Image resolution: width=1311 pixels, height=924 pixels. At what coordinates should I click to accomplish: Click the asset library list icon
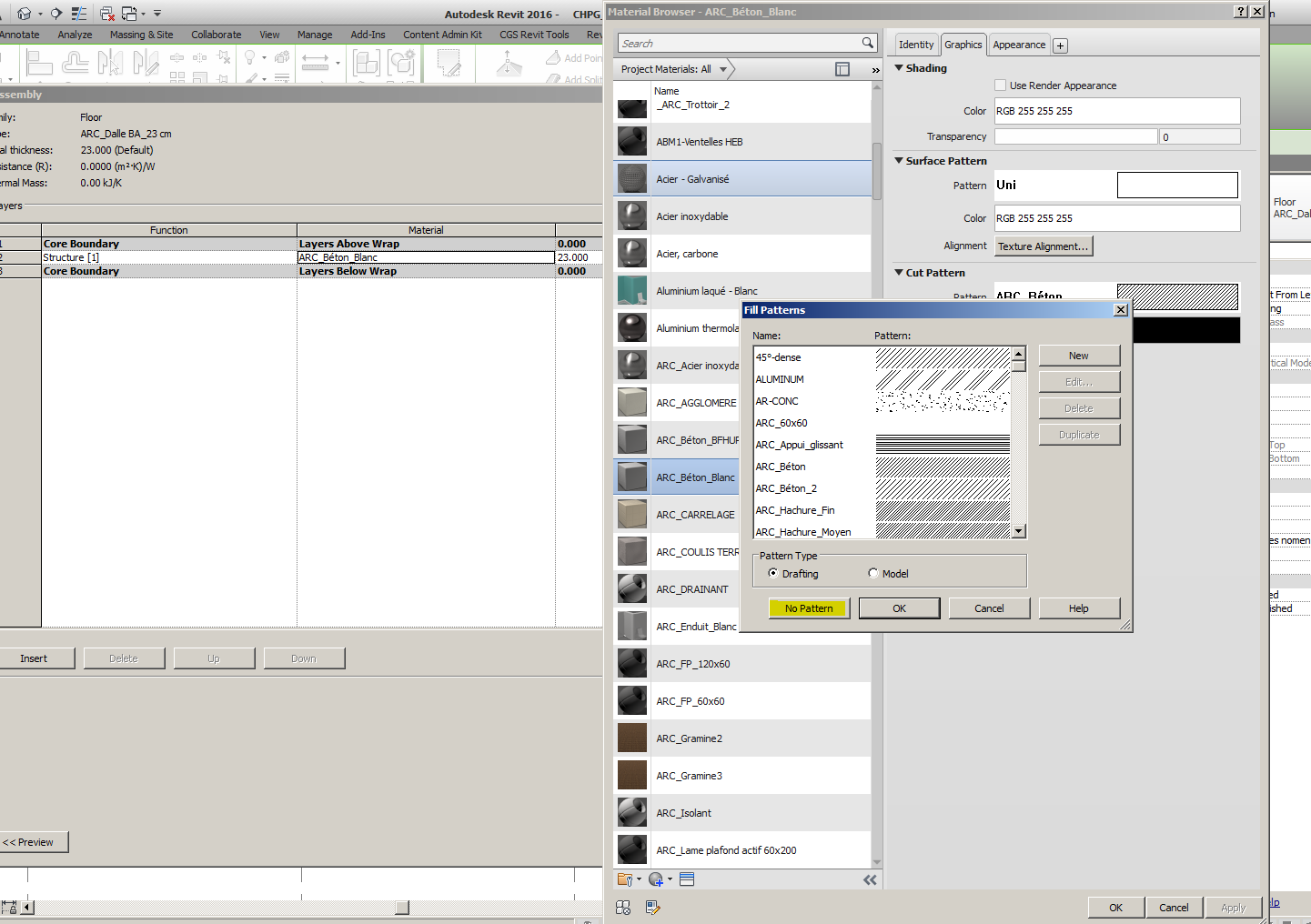pos(686,879)
